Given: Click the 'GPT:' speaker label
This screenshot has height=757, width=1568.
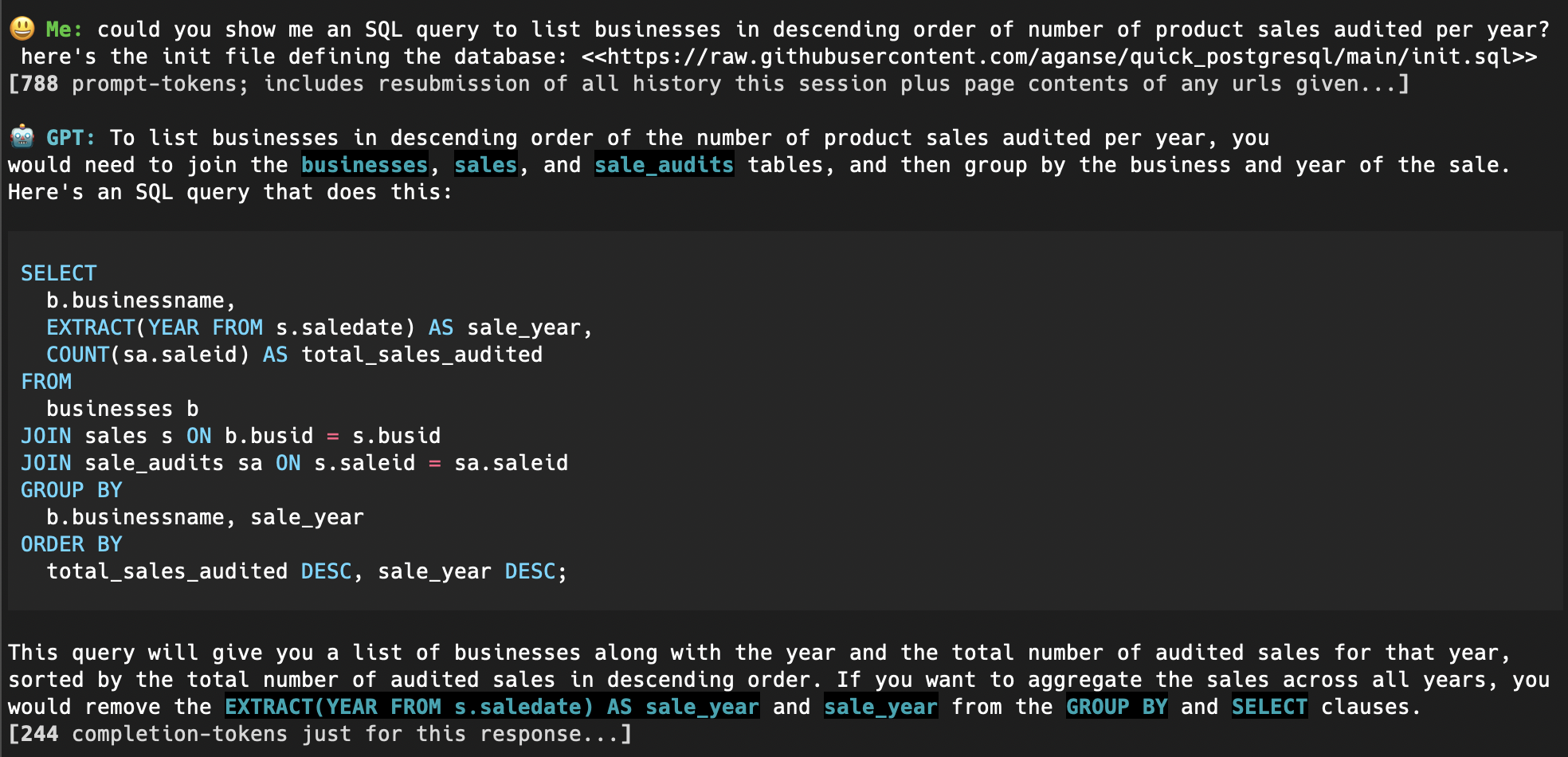Looking at the screenshot, I should click(71, 138).
